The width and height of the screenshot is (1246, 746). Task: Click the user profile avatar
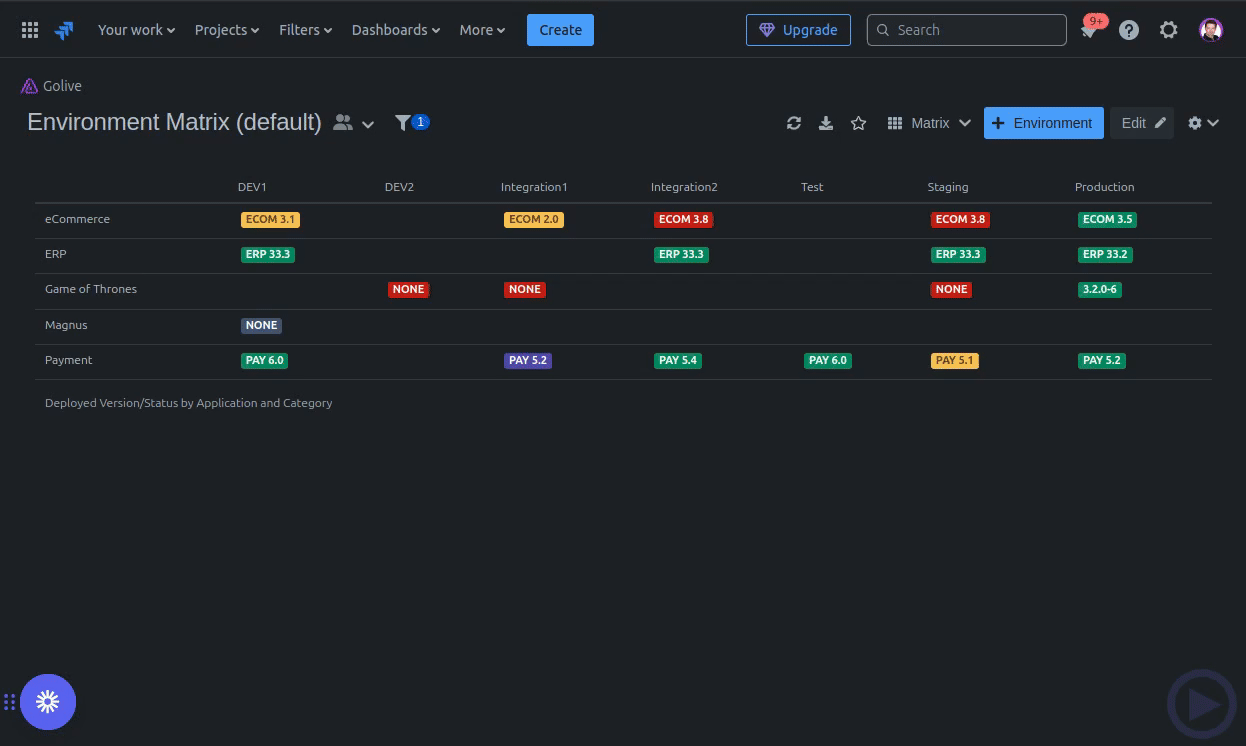1210,30
